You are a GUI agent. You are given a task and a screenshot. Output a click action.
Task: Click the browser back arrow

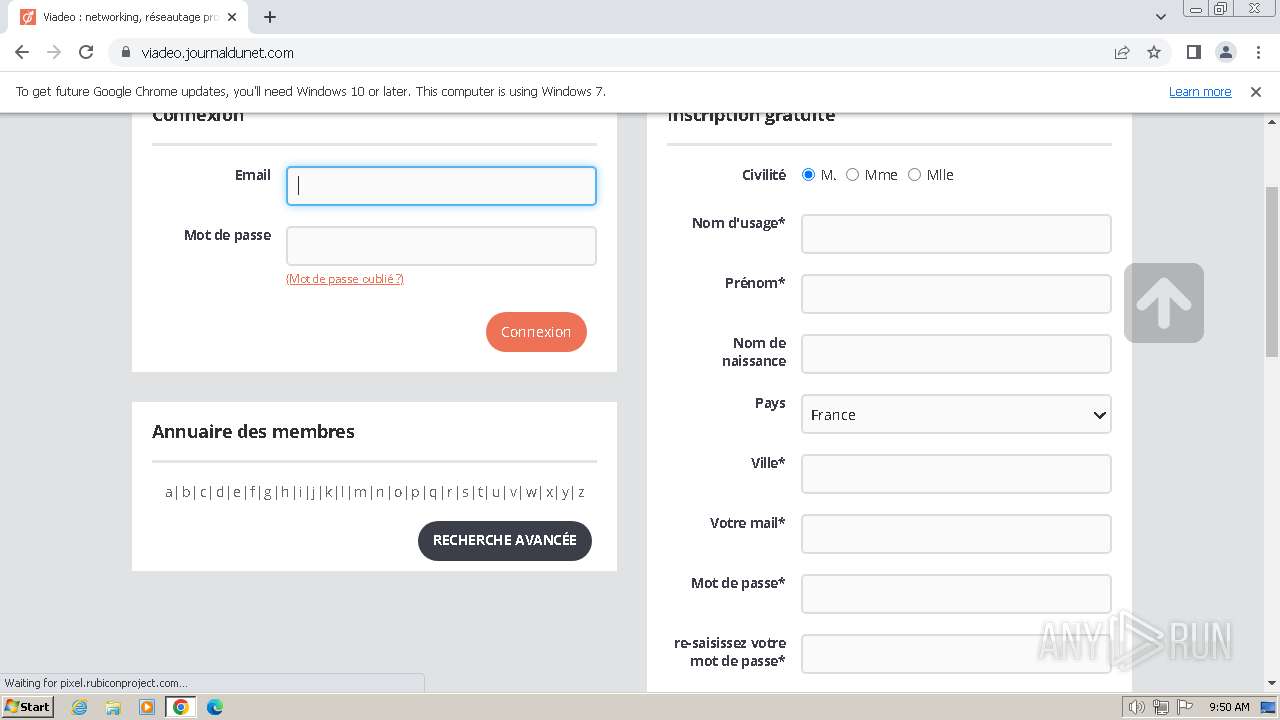pyautogui.click(x=22, y=52)
